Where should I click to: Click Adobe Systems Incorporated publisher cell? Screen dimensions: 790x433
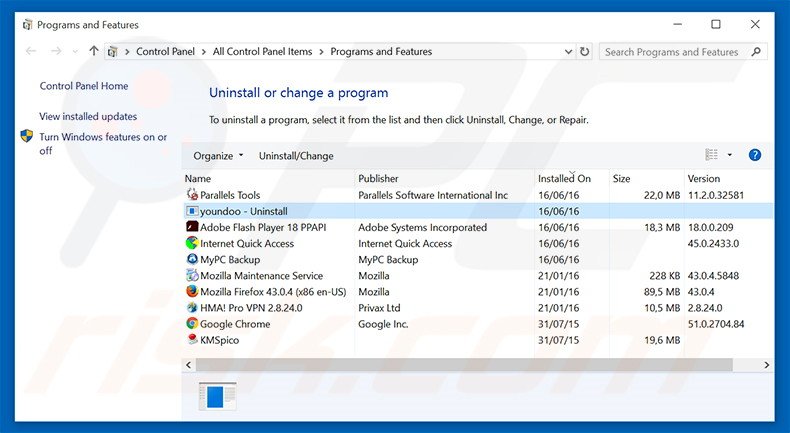point(423,227)
